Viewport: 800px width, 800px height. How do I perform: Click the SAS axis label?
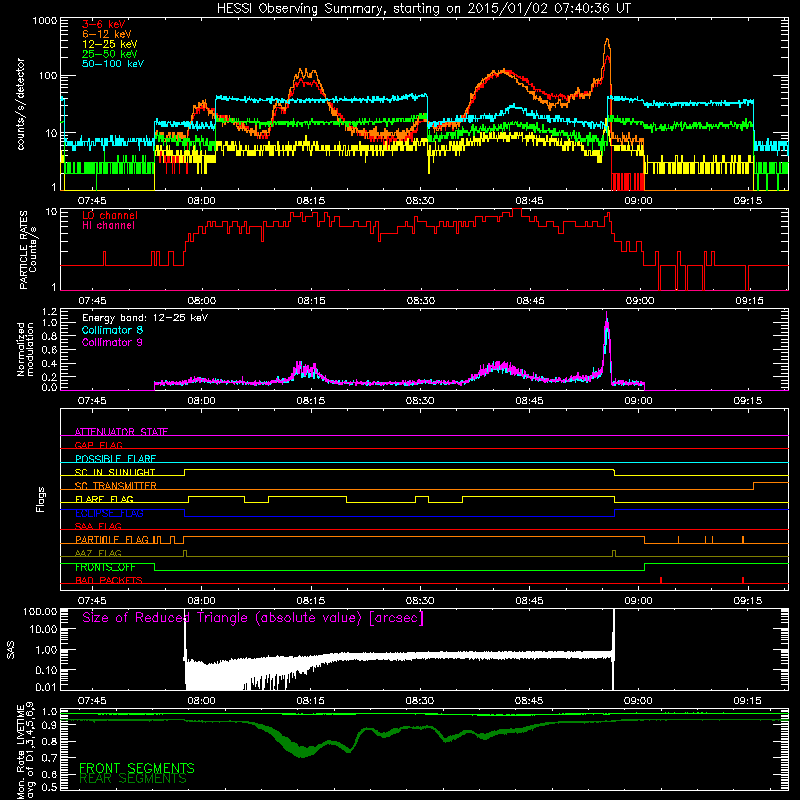11,649
